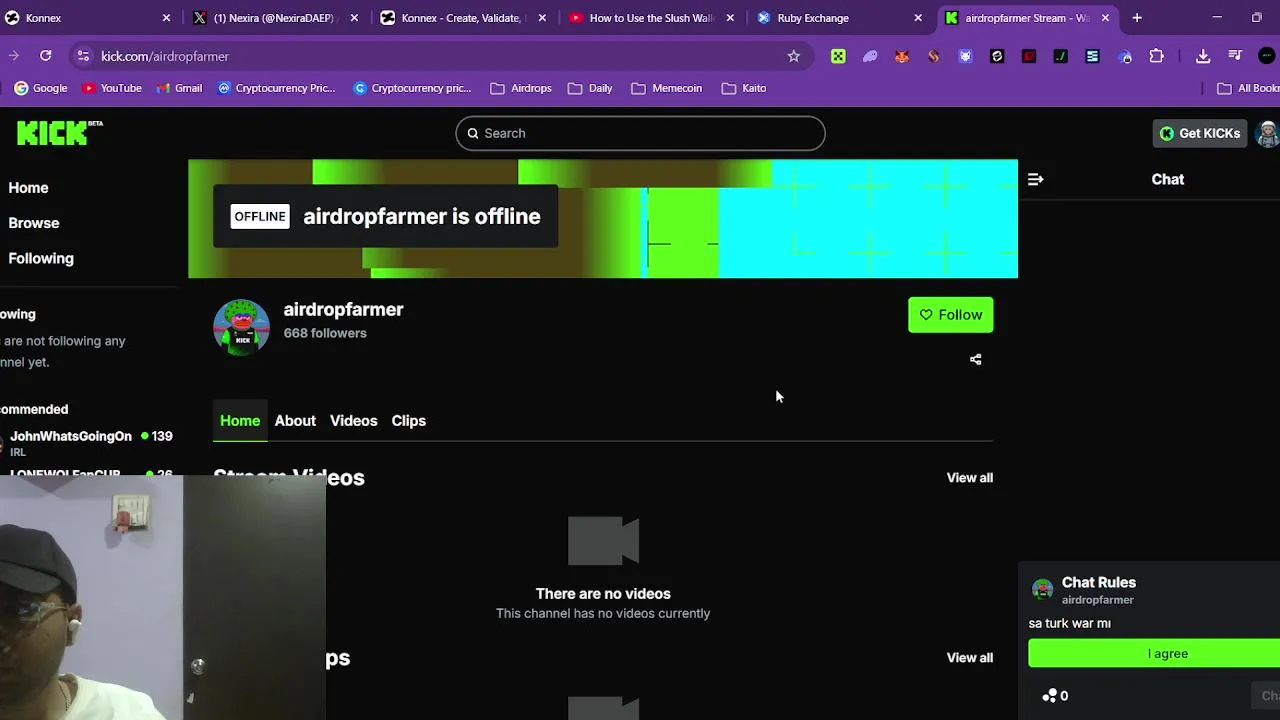Switch to the Videos tab
Screen dimensions: 1280x720
point(354,421)
